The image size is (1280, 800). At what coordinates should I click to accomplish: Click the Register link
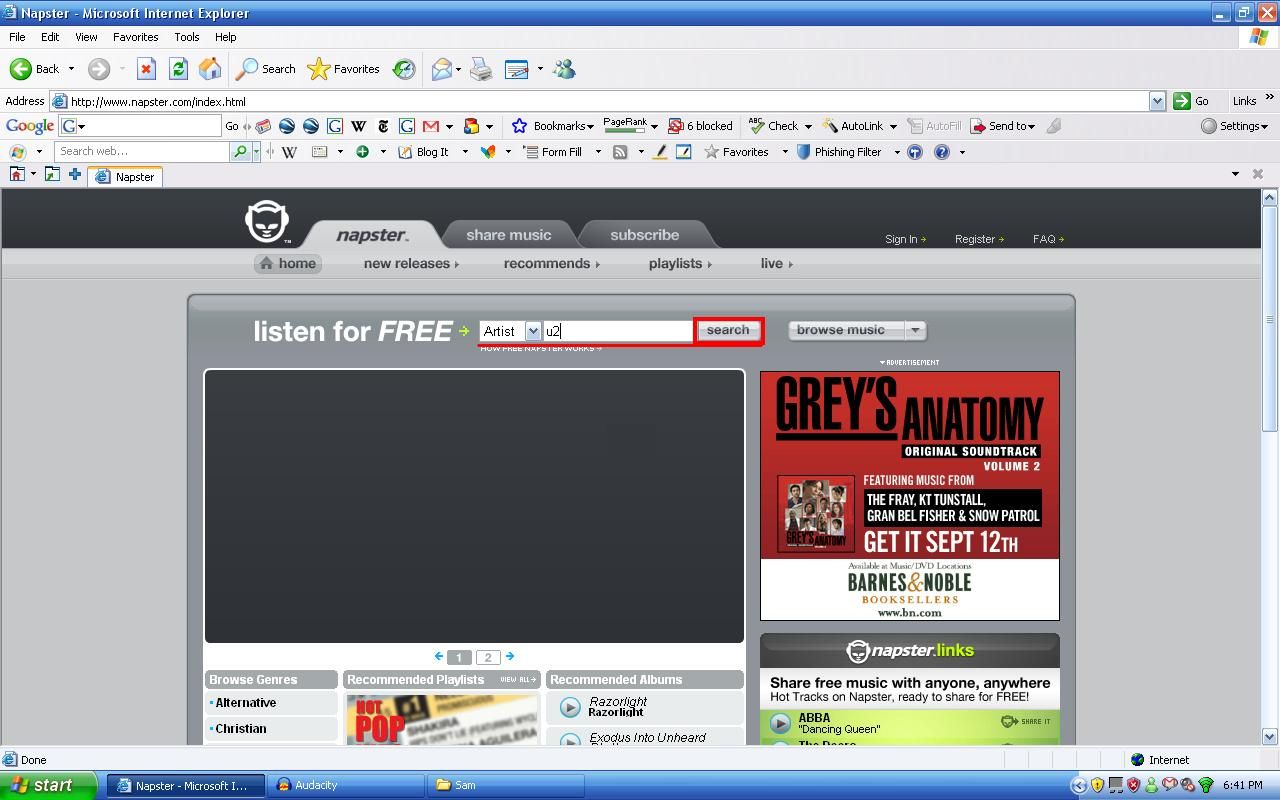click(979, 239)
